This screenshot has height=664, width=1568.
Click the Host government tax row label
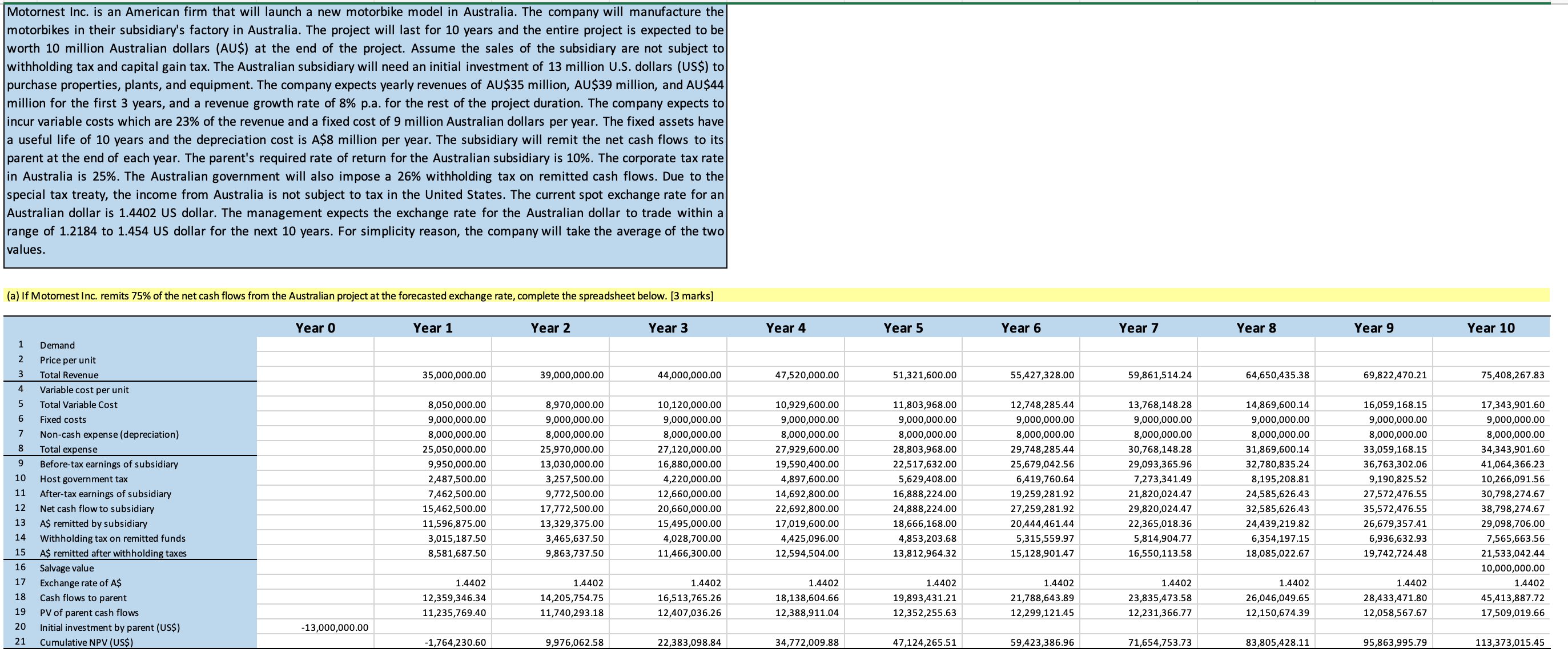click(x=83, y=479)
